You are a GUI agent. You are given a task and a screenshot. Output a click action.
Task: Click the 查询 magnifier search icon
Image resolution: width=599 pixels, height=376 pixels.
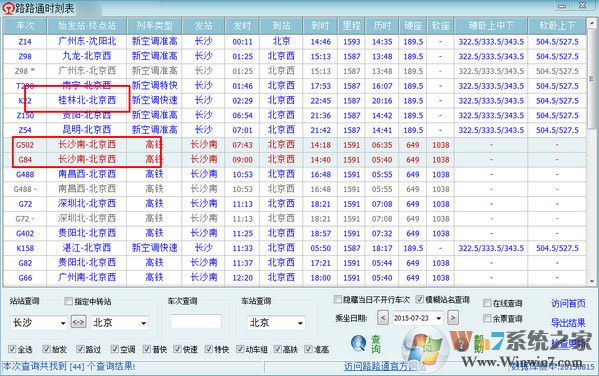click(358, 343)
